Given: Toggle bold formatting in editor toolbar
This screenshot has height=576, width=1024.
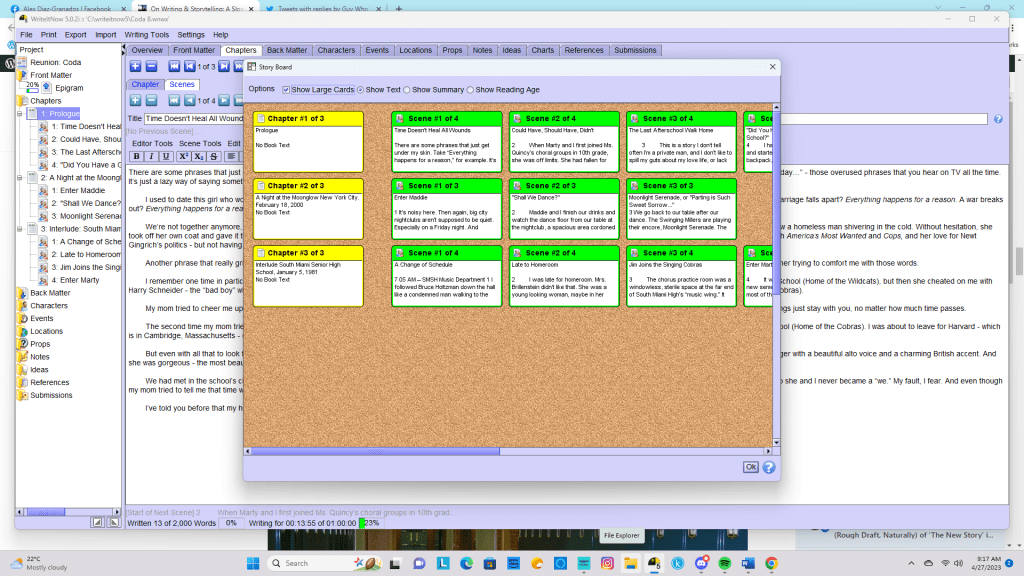Looking at the screenshot, I should pos(138,156).
